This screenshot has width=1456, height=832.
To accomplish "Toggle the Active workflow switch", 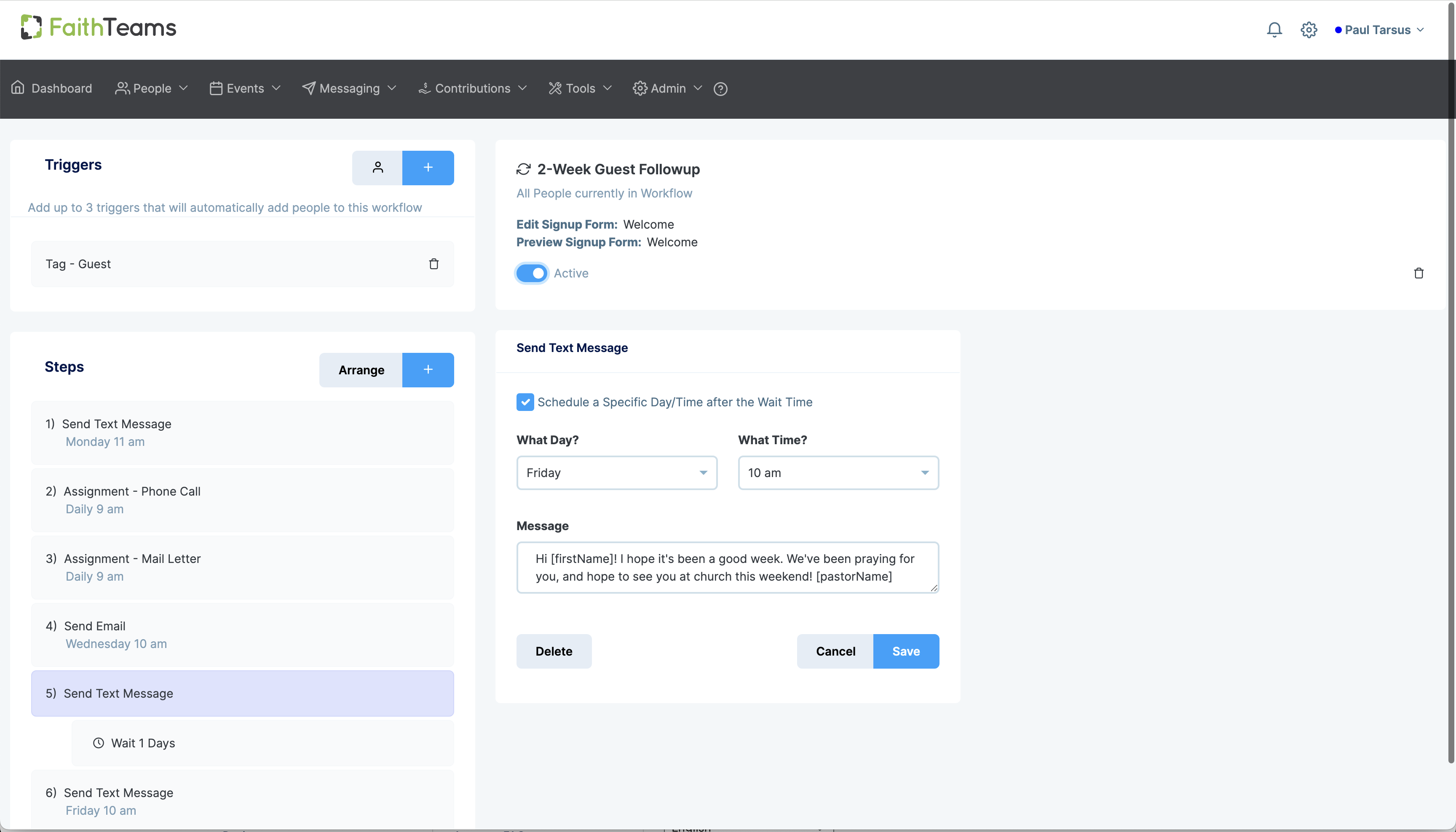I will [532, 273].
